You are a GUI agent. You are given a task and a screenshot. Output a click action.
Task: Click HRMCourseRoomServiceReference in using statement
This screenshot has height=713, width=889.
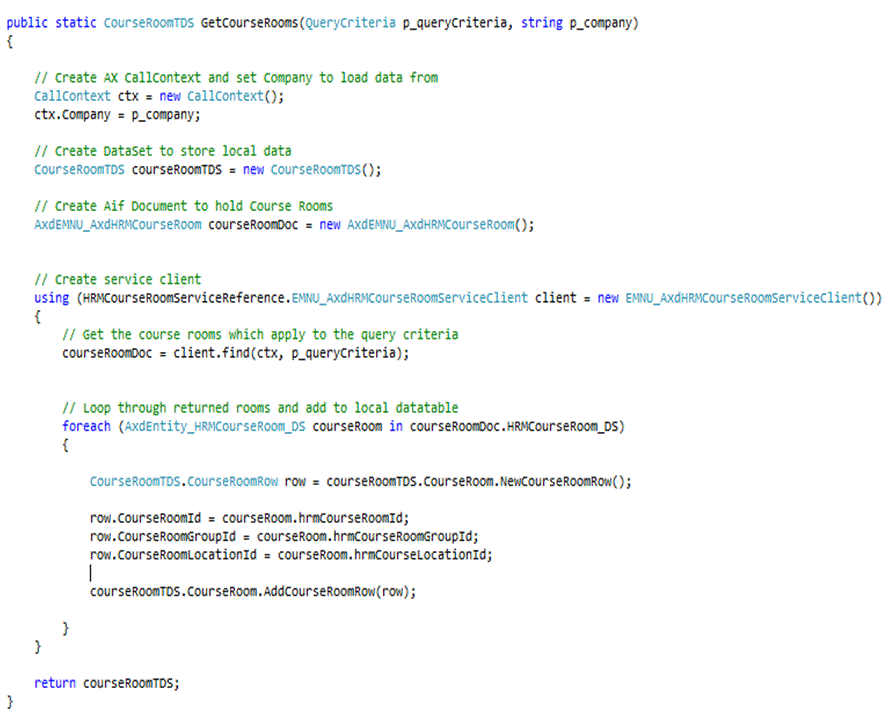[184, 298]
